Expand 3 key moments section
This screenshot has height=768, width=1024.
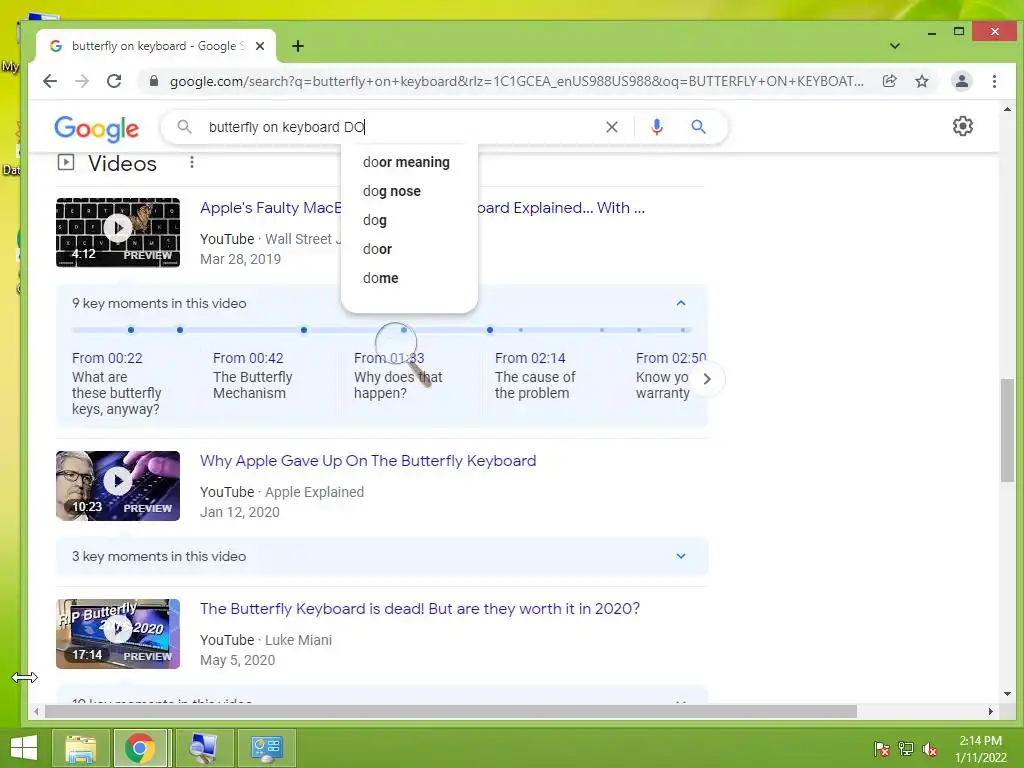pos(382,556)
